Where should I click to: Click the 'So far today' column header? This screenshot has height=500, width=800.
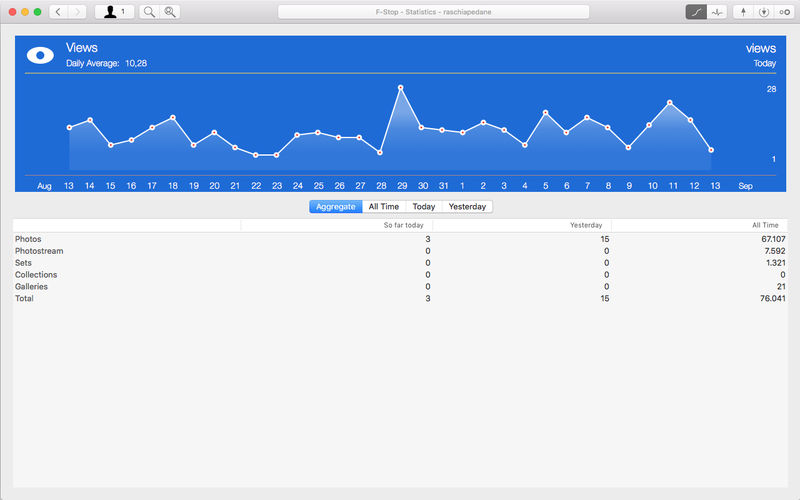click(x=337, y=225)
